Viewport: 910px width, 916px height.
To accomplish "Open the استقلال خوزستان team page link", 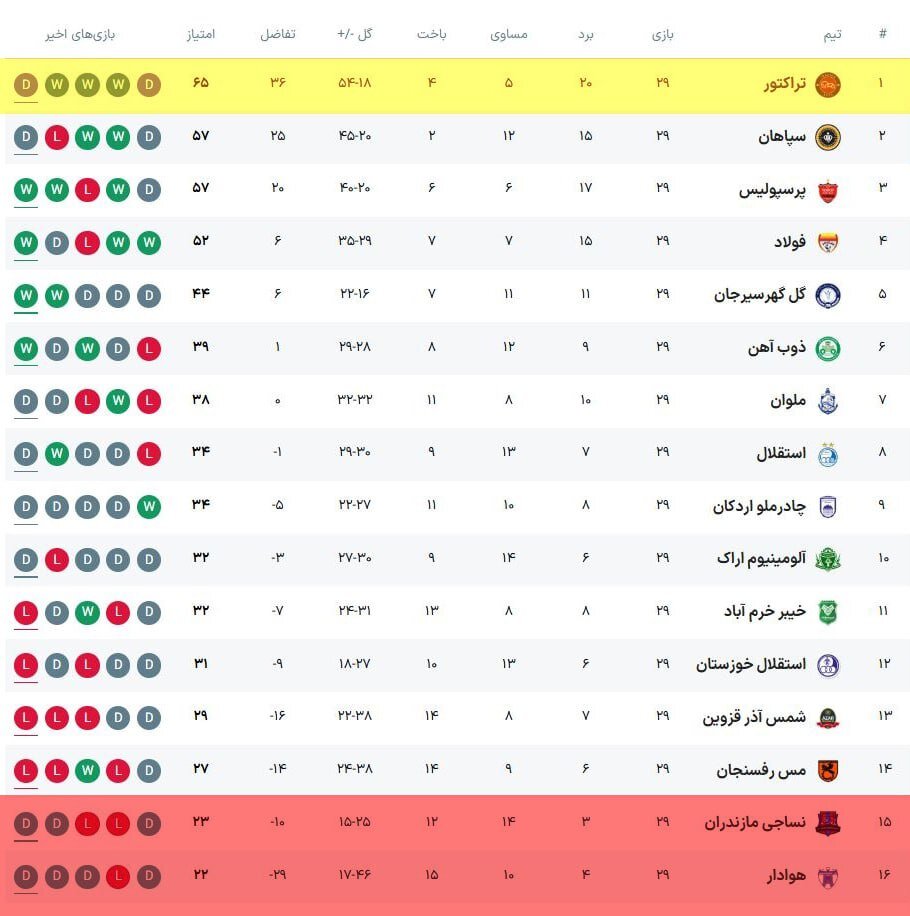I will pos(750,663).
